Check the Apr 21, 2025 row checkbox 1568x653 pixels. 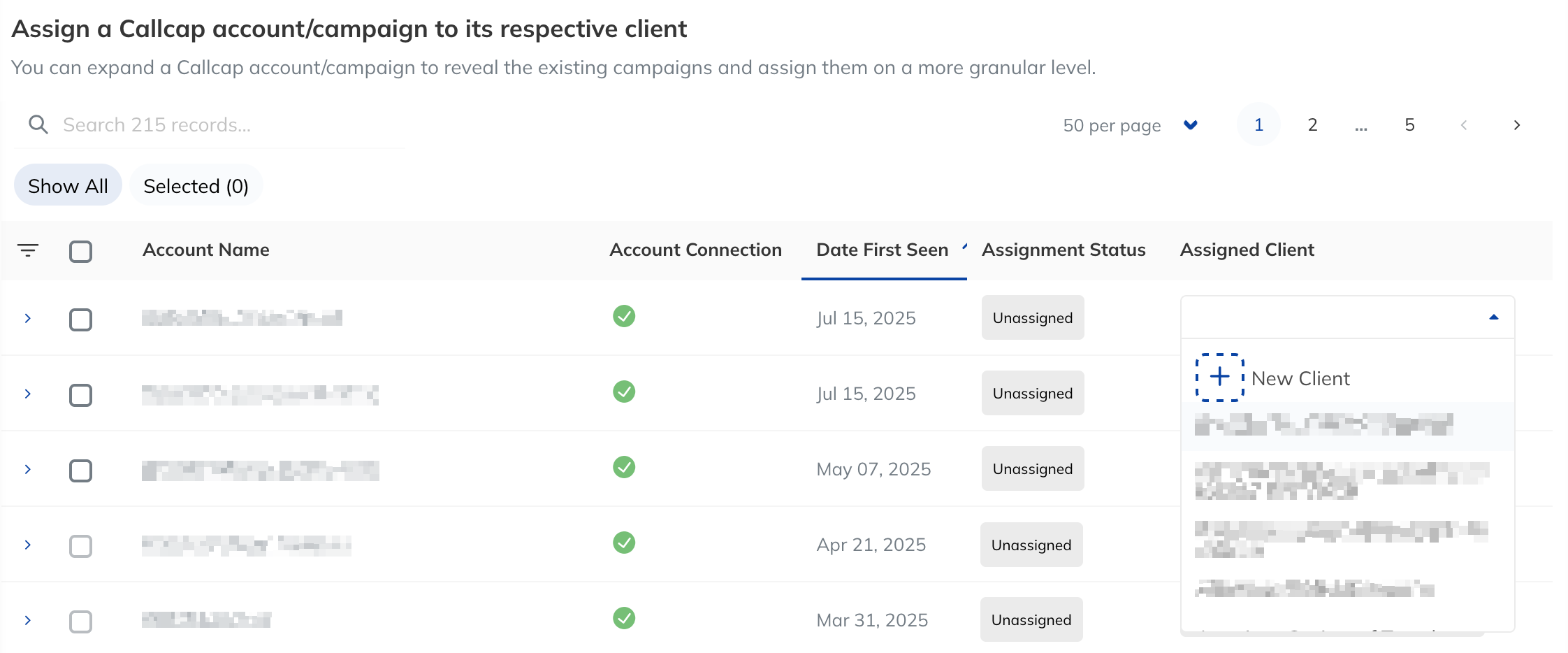pyautogui.click(x=81, y=546)
